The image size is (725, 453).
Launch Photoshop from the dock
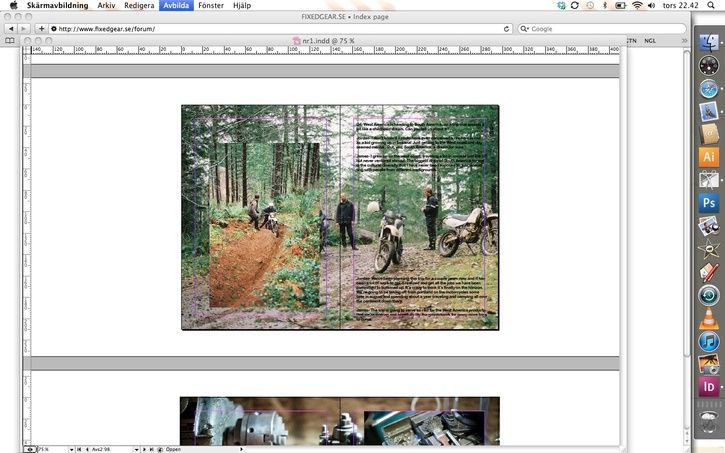click(x=709, y=203)
